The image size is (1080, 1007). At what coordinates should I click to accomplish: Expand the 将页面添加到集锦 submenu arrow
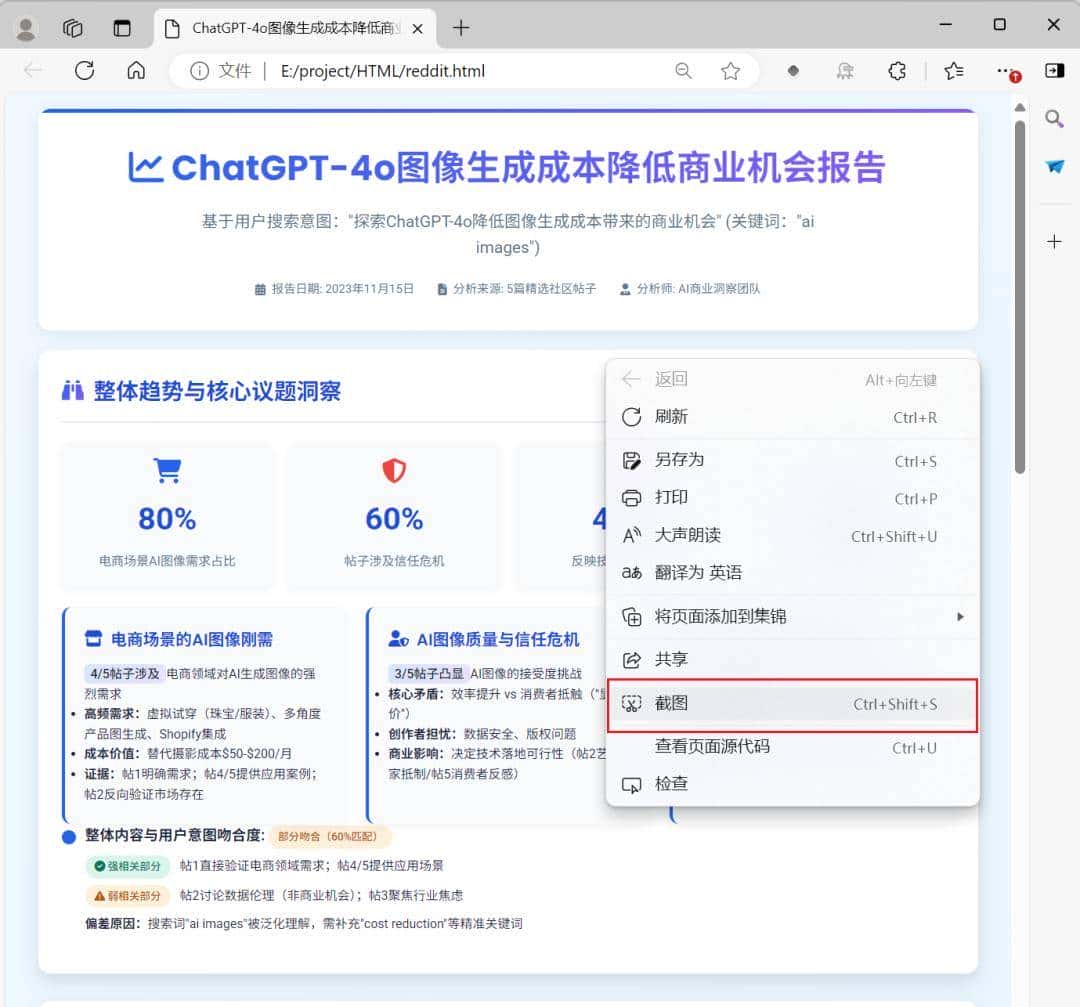(960, 617)
